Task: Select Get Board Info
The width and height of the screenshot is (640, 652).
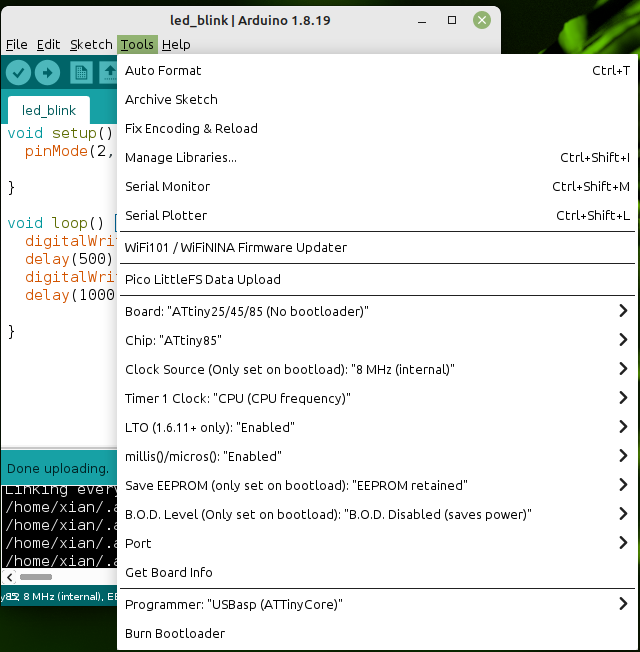Action: [x=377, y=573]
